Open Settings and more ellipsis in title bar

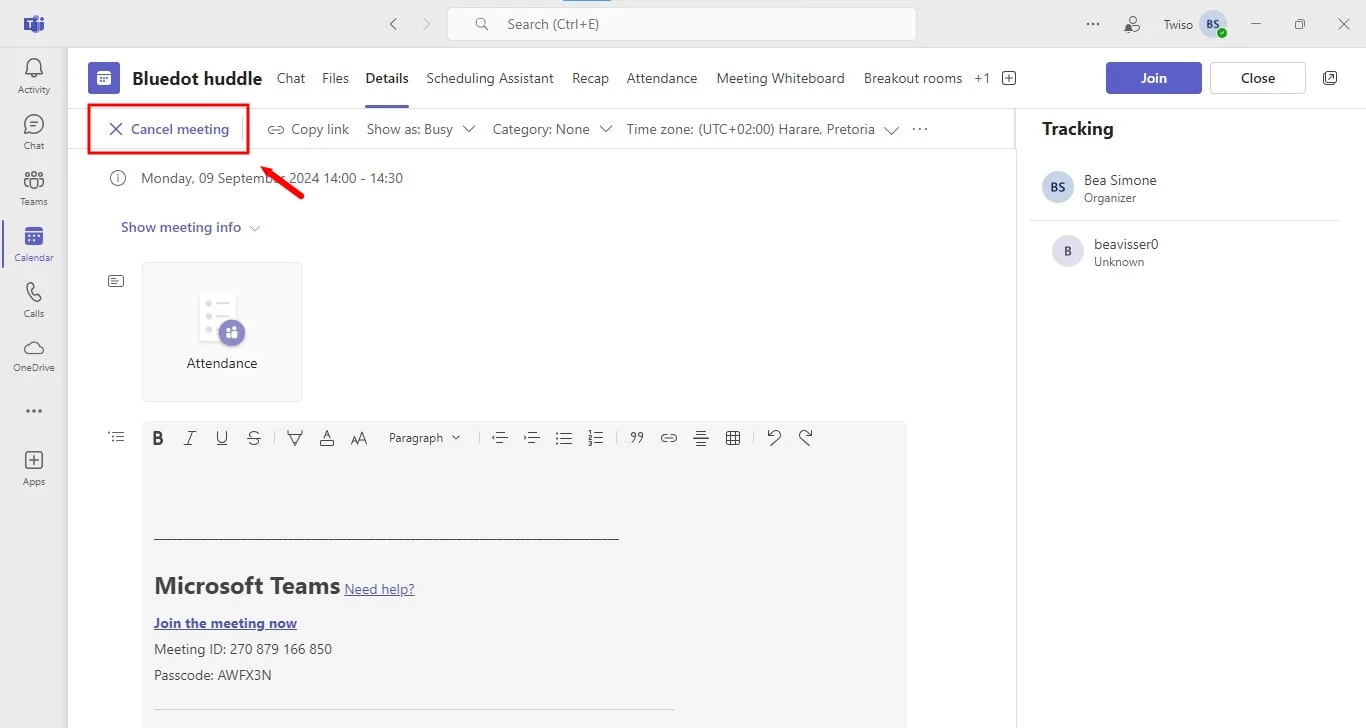click(x=1093, y=24)
